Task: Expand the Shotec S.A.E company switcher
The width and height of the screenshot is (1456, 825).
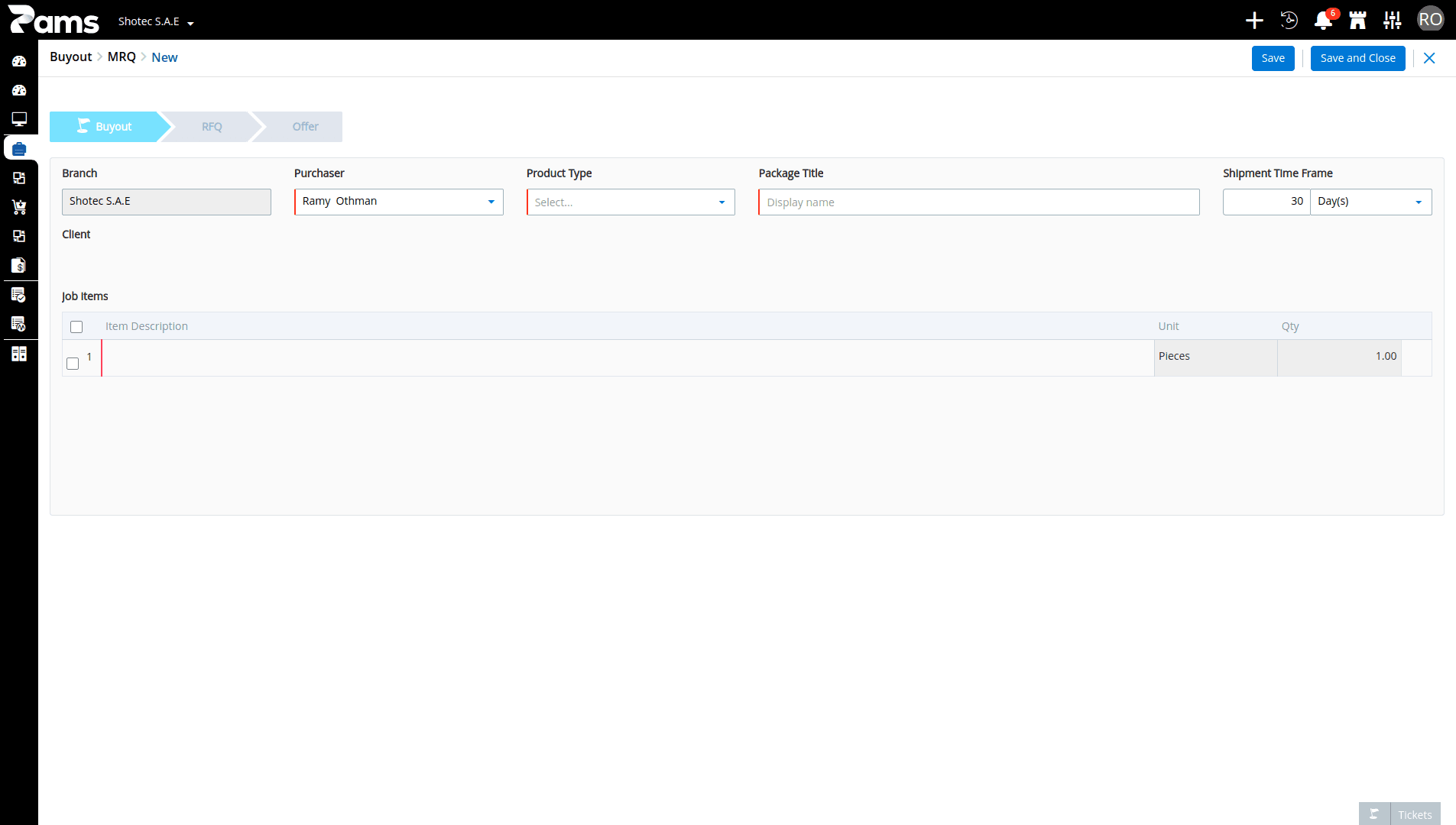Action: pos(156,21)
